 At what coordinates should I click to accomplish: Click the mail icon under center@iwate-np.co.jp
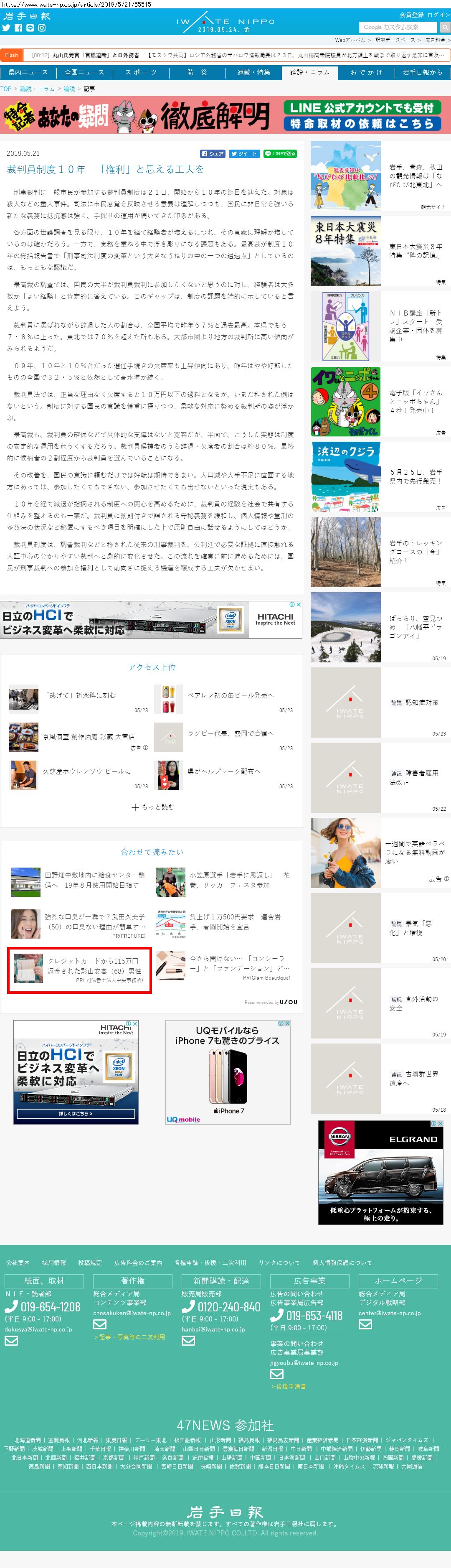365,1324
